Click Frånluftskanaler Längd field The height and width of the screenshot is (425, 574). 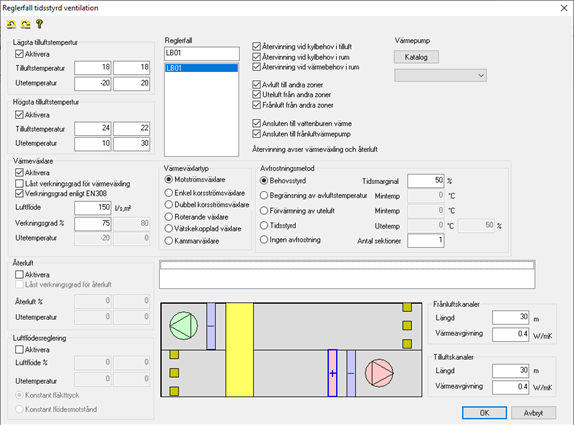[x=511, y=317]
